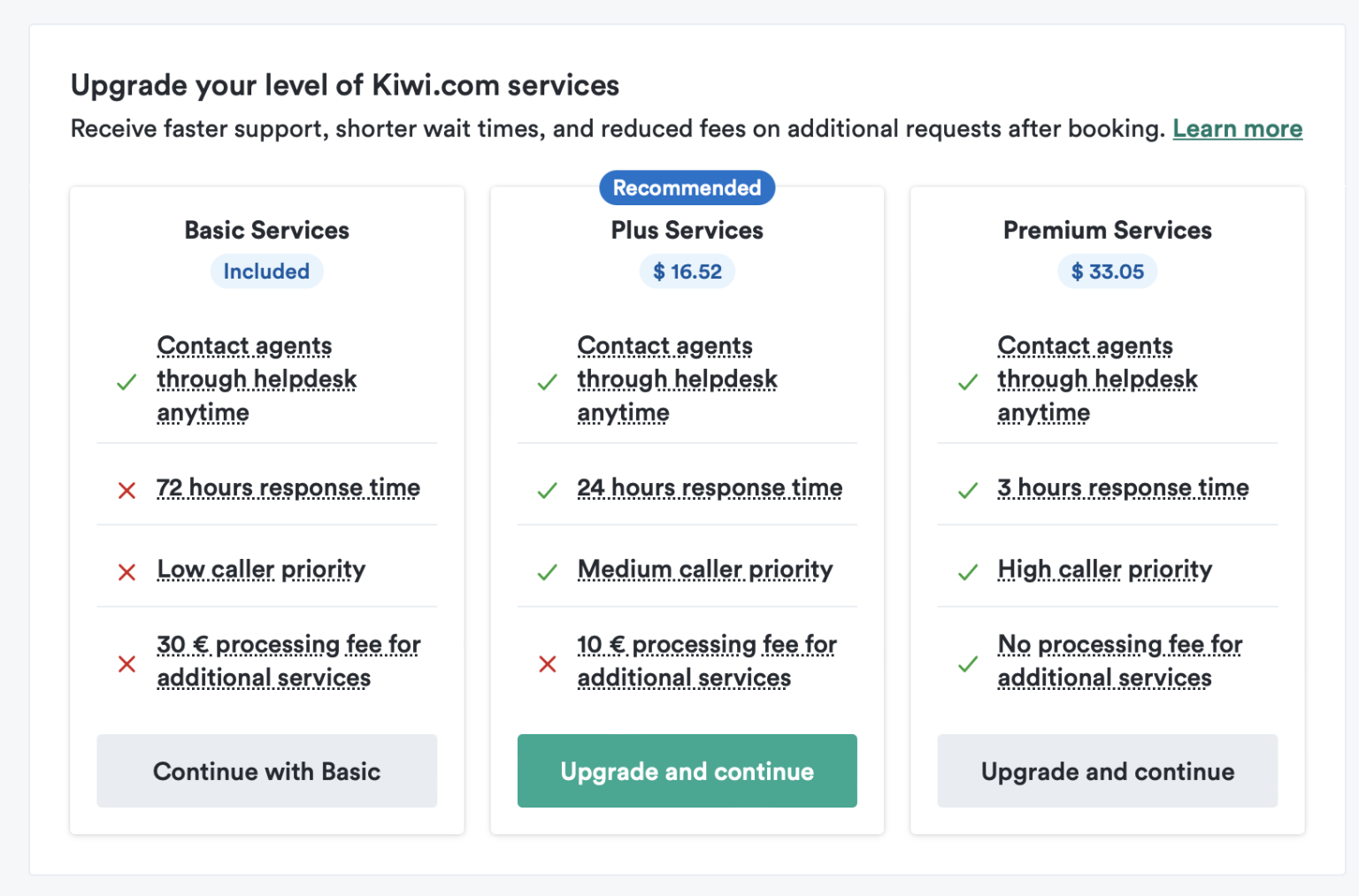This screenshot has width=1359, height=896.
Task: Open the Learn more link
Action: pyautogui.click(x=1237, y=128)
